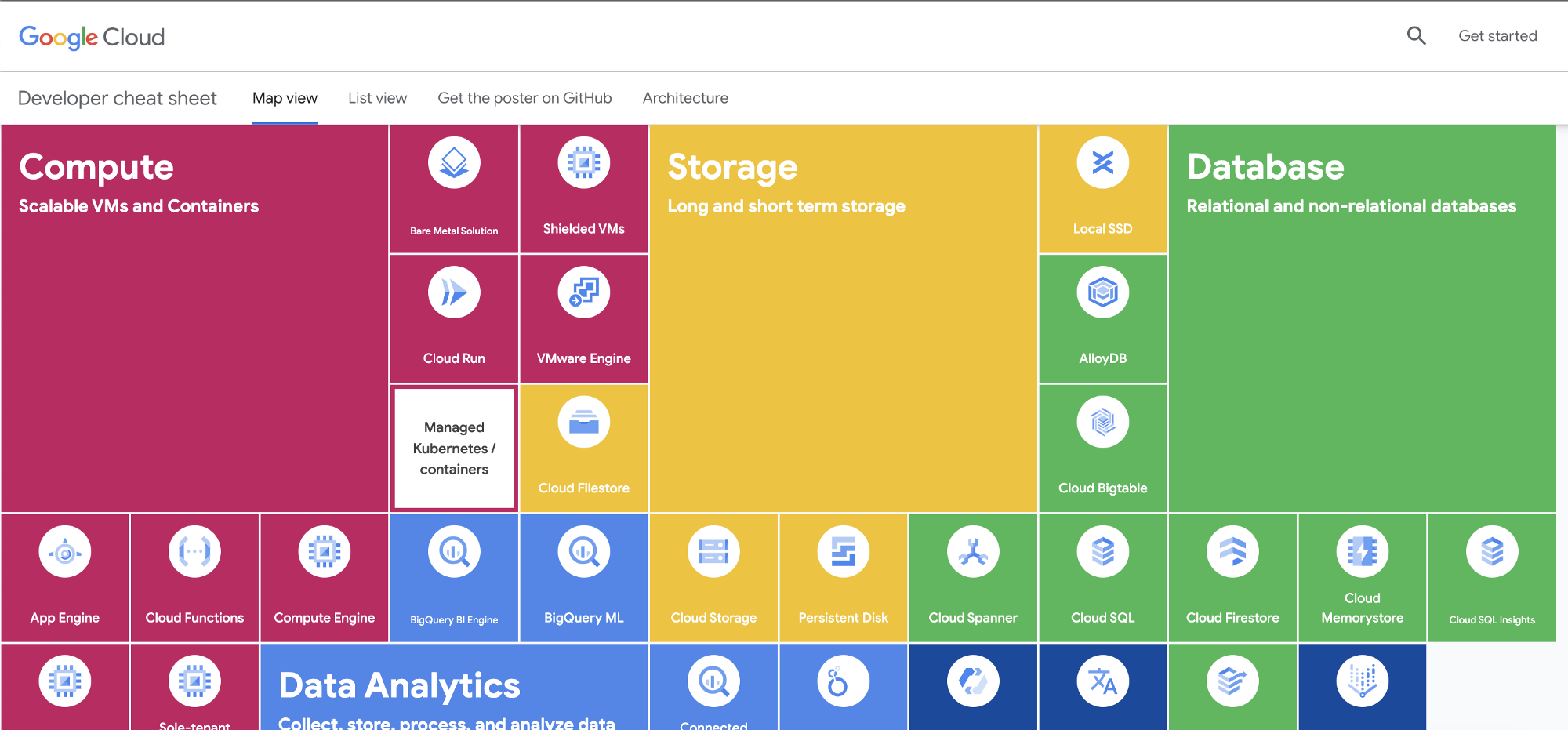The width and height of the screenshot is (1568, 730).
Task: Open the Cloud Firestore icon
Action: [x=1232, y=552]
